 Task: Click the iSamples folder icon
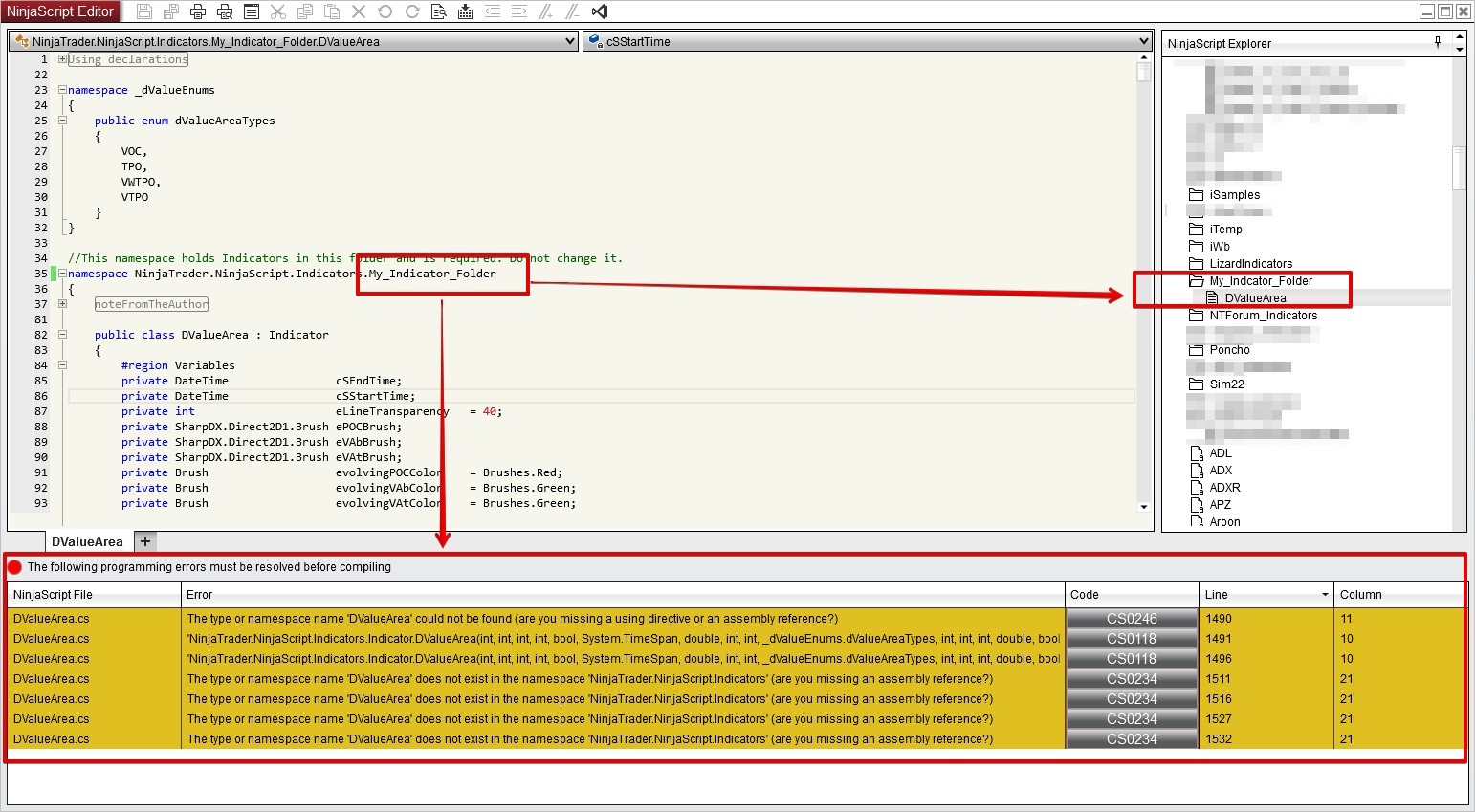1196,194
